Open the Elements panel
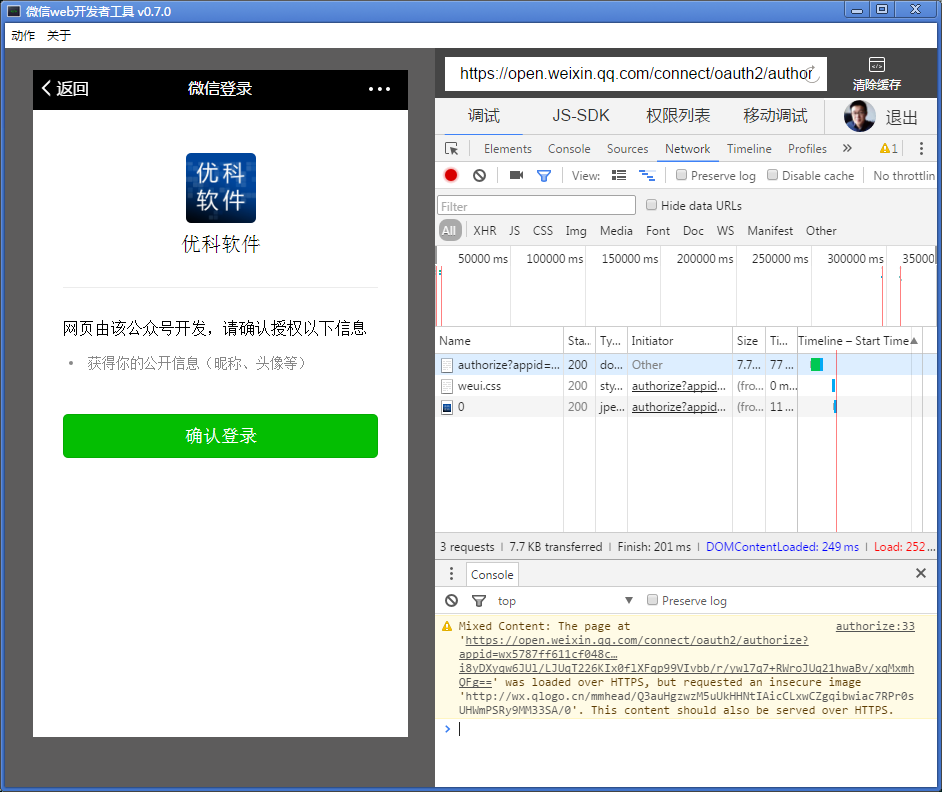 coord(508,148)
